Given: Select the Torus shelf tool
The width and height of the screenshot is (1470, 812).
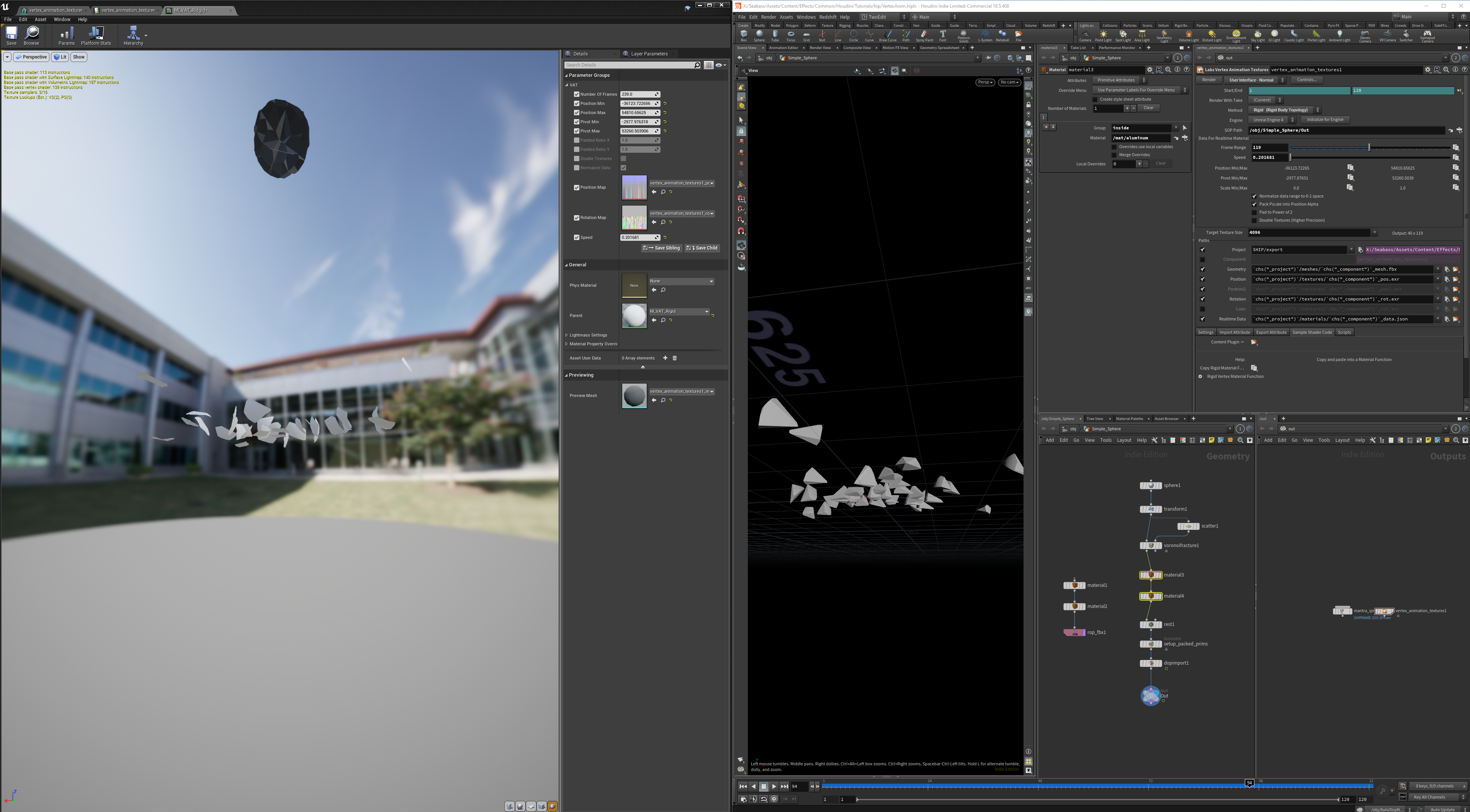Looking at the screenshot, I should click(790, 36).
